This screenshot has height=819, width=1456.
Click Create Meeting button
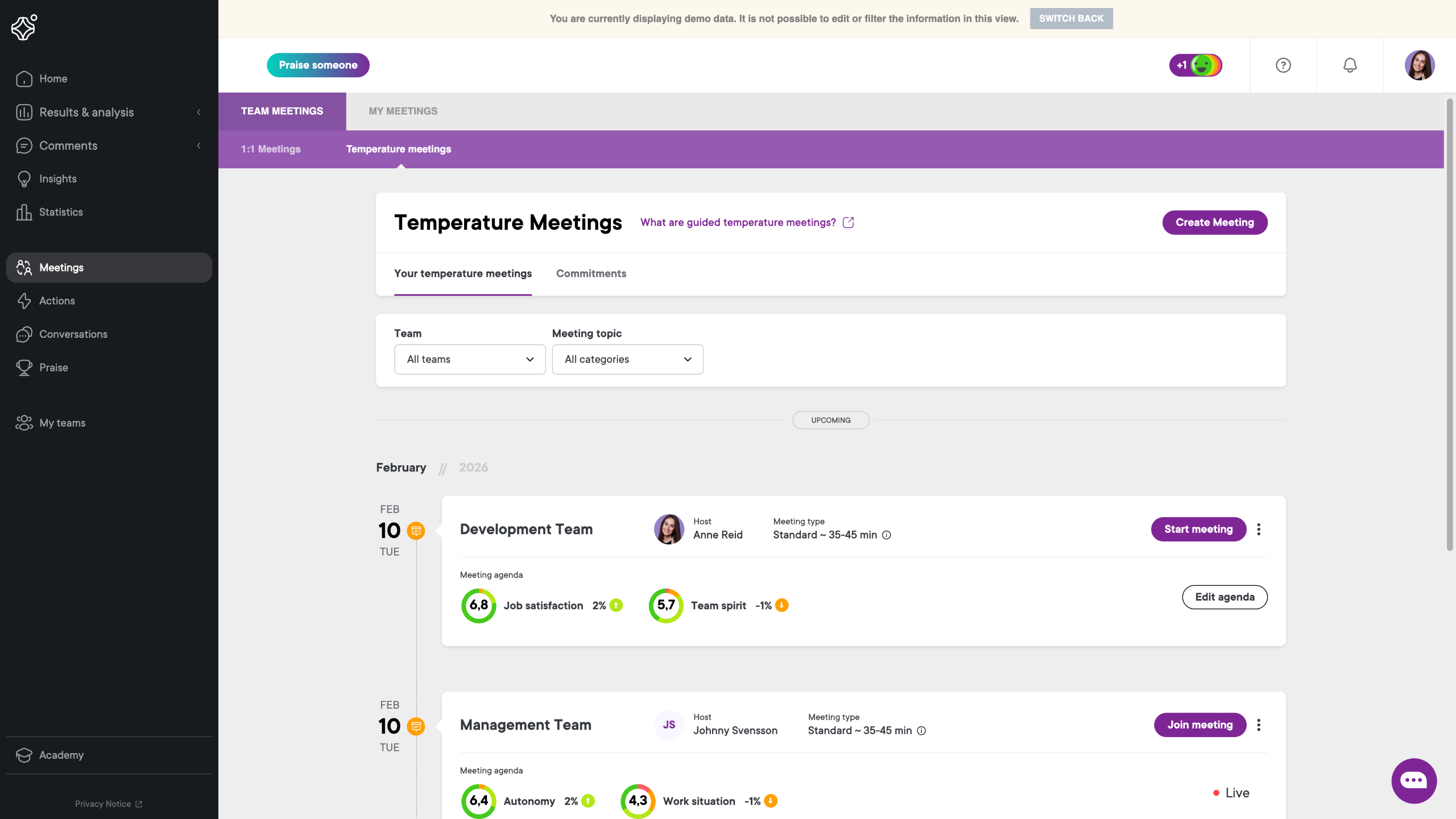click(x=1214, y=222)
